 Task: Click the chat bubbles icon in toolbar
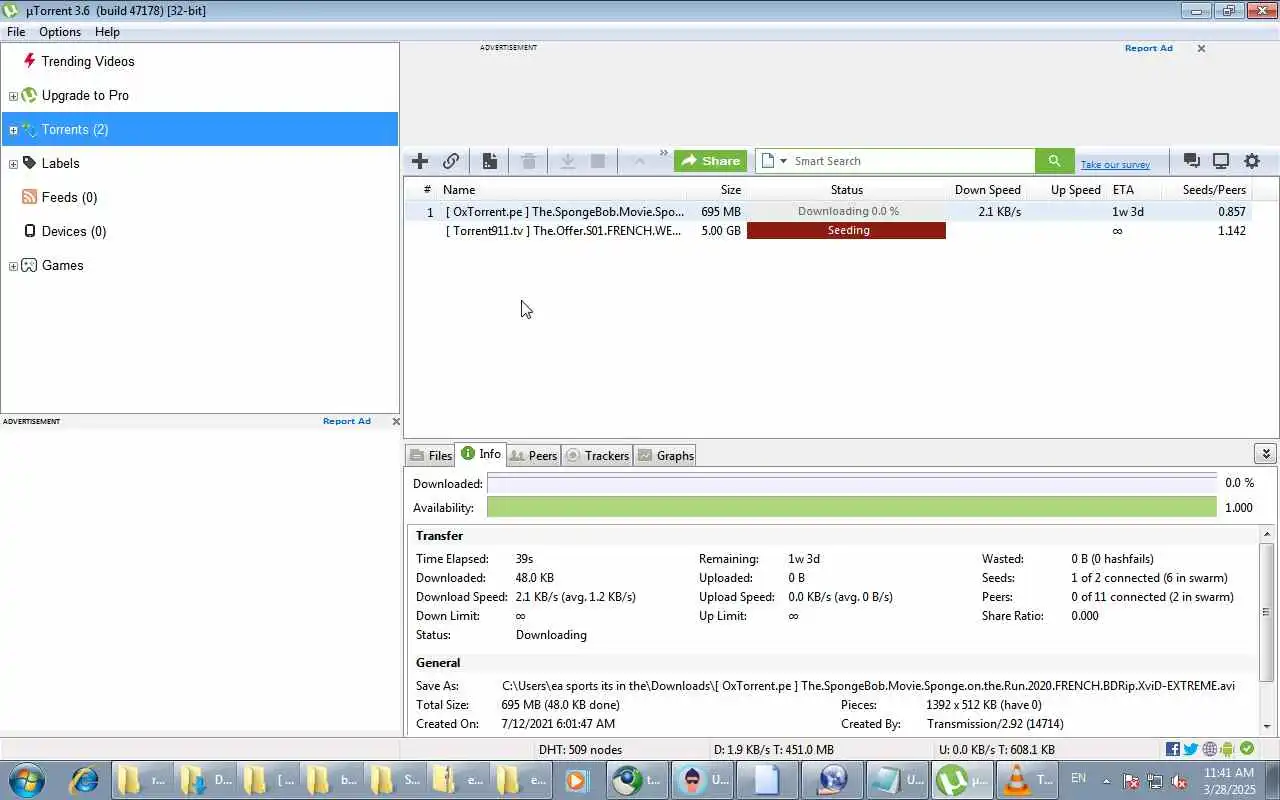point(1191,161)
